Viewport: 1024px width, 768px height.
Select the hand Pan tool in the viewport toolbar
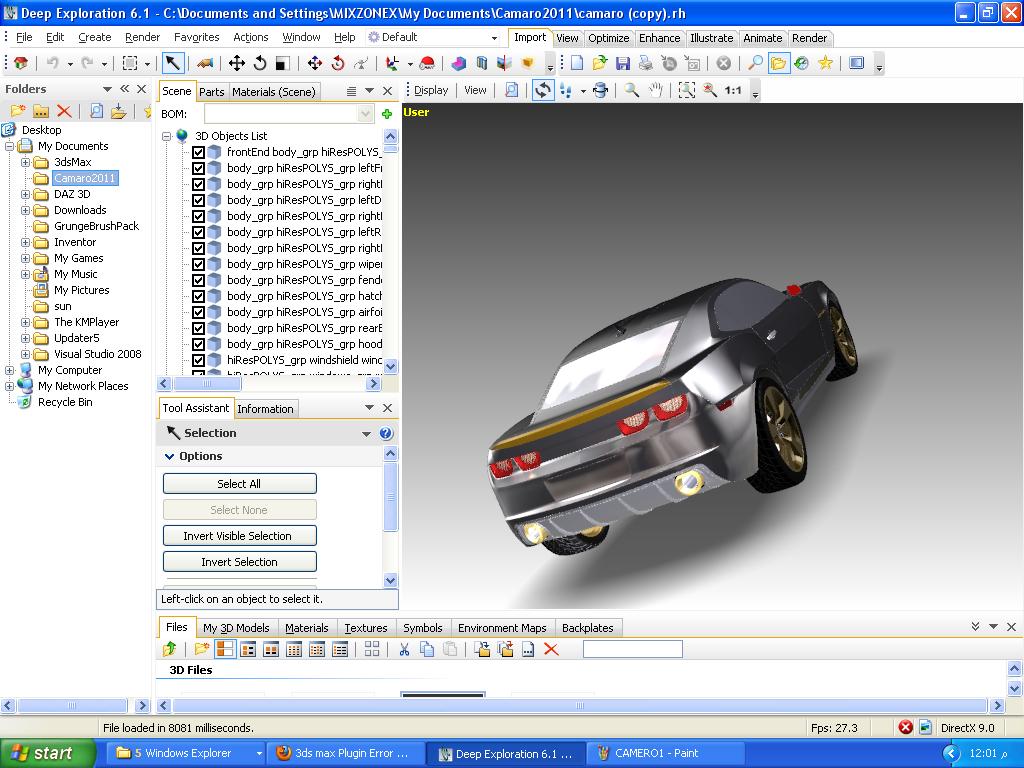pos(655,90)
